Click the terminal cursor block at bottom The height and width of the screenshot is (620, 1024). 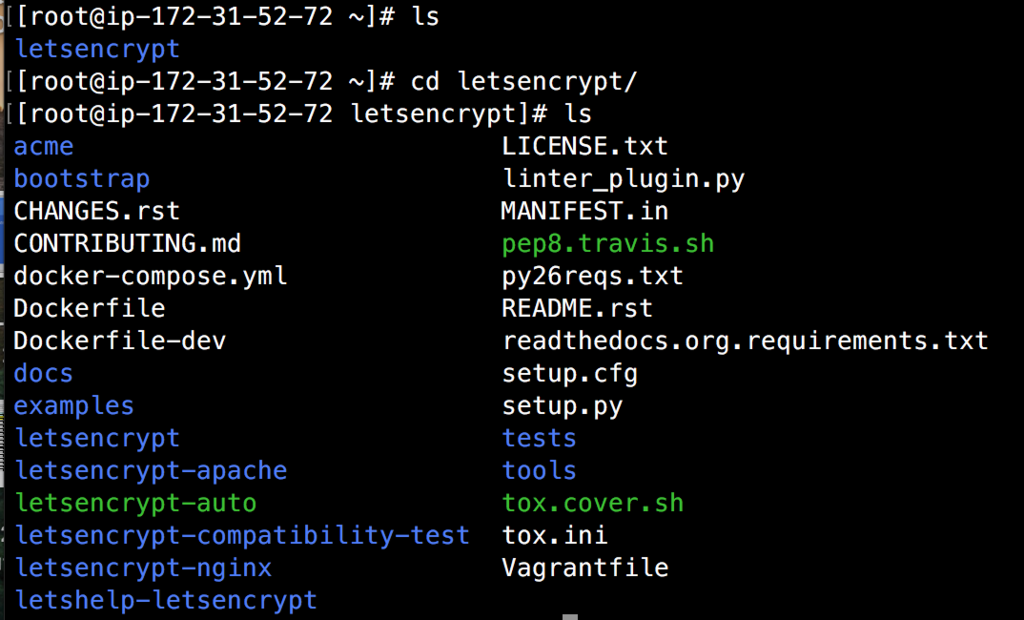pyautogui.click(x=570, y=617)
